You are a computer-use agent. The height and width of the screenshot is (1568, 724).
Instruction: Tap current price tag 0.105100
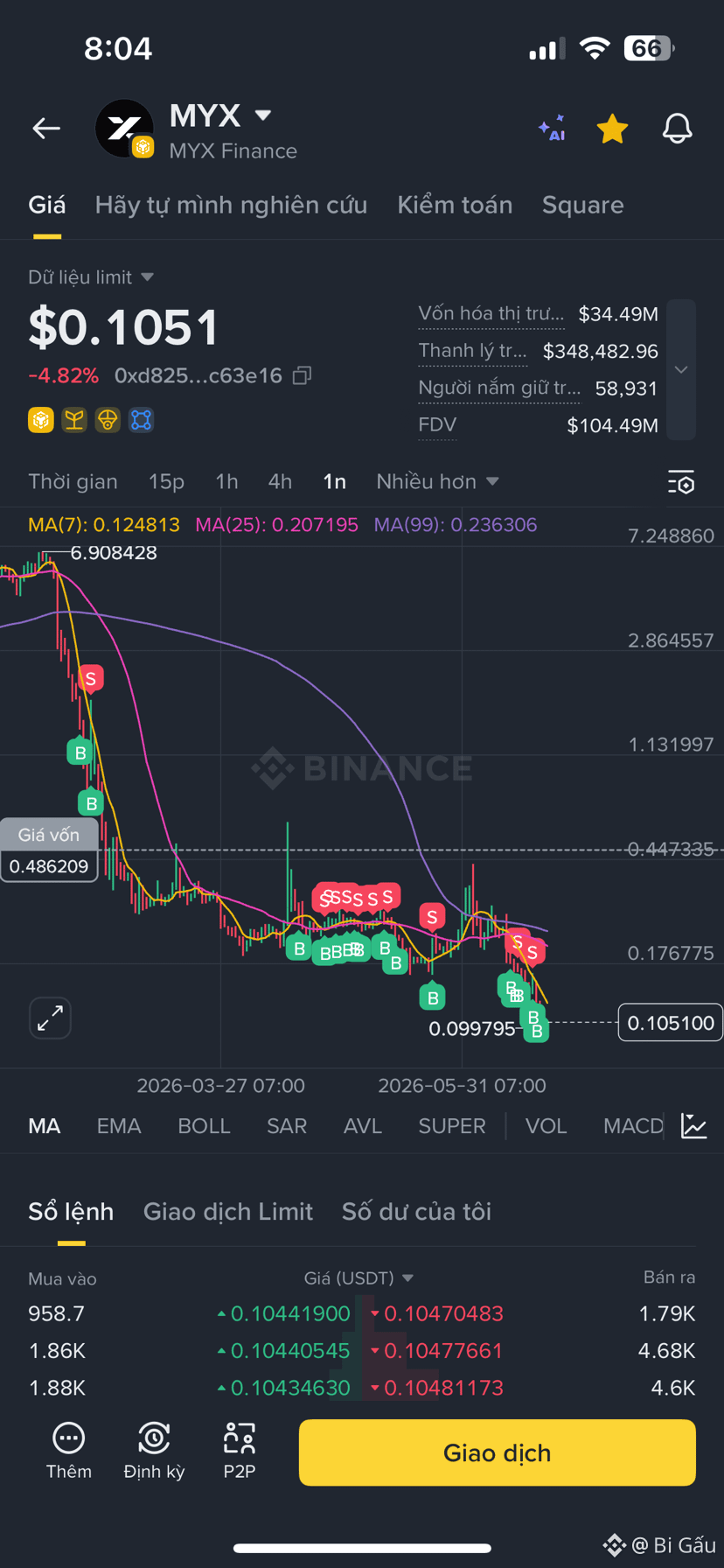pos(670,1023)
